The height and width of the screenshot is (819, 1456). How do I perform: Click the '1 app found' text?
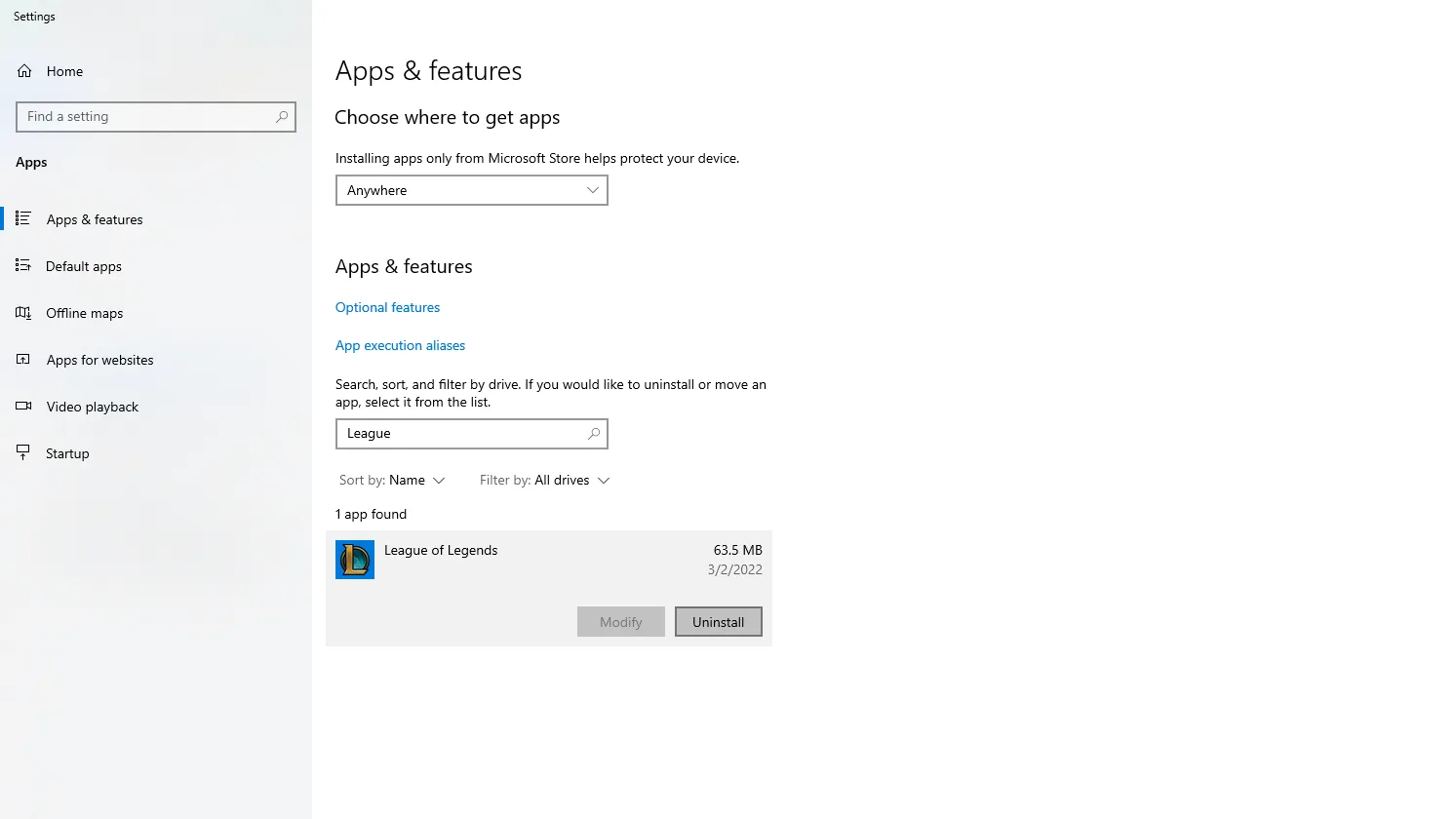click(x=371, y=514)
